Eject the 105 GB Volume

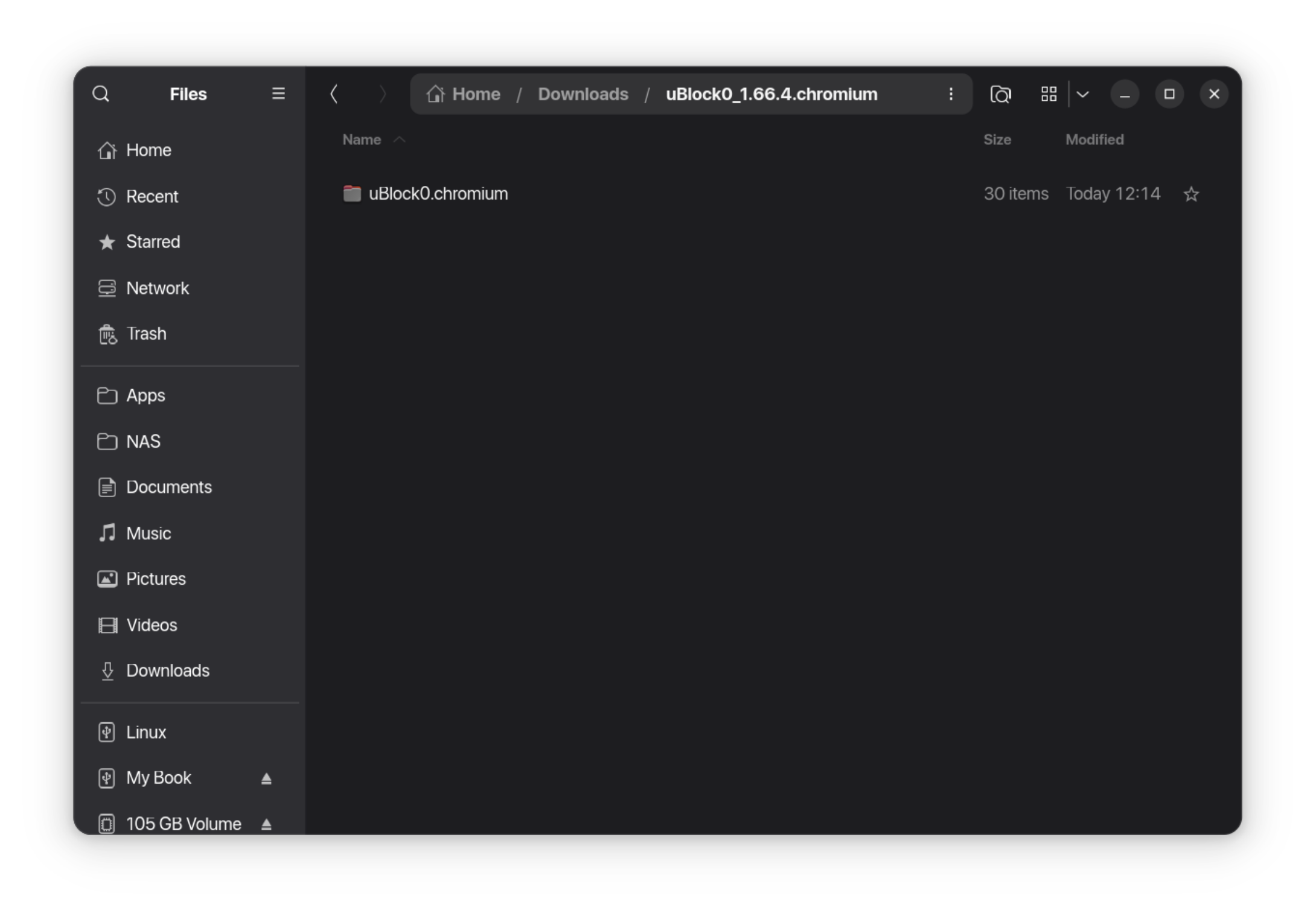[266, 825]
